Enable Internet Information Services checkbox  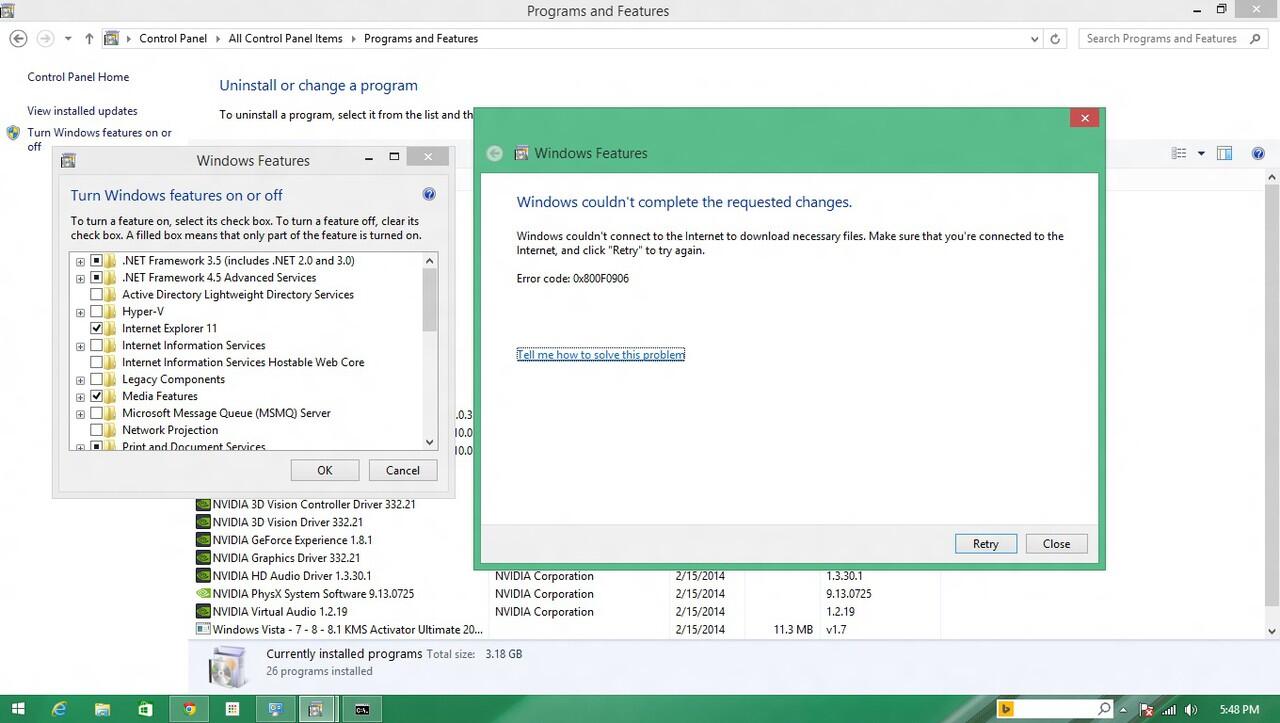point(97,346)
